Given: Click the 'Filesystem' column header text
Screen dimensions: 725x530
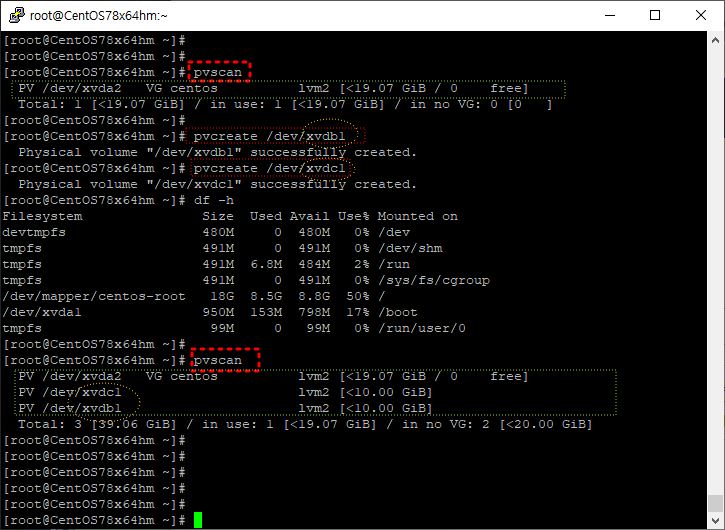Looking at the screenshot, I should (43, 216).
